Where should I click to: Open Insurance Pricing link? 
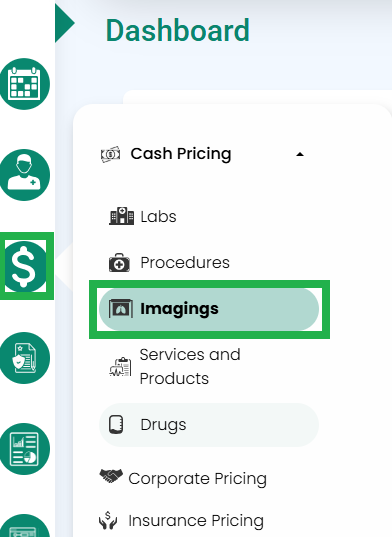(196, 521)
